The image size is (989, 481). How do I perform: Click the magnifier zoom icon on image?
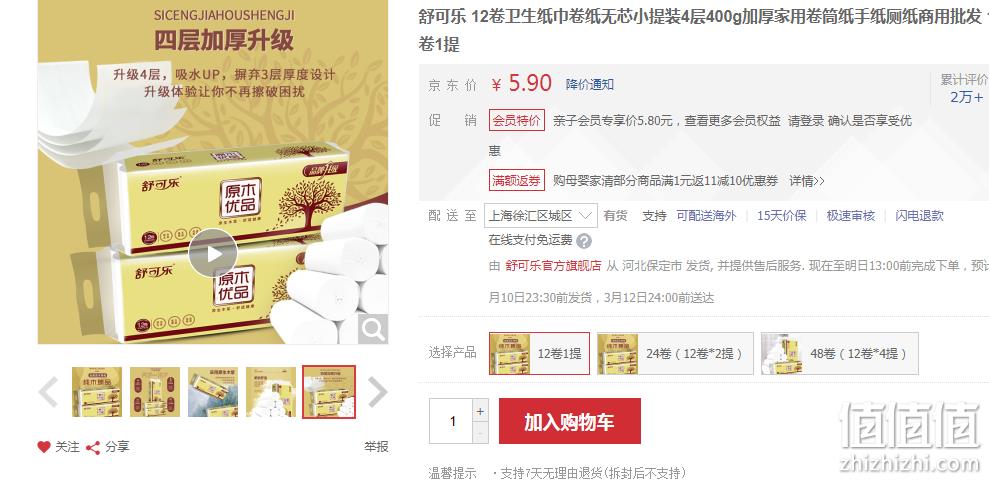[373, 329]
